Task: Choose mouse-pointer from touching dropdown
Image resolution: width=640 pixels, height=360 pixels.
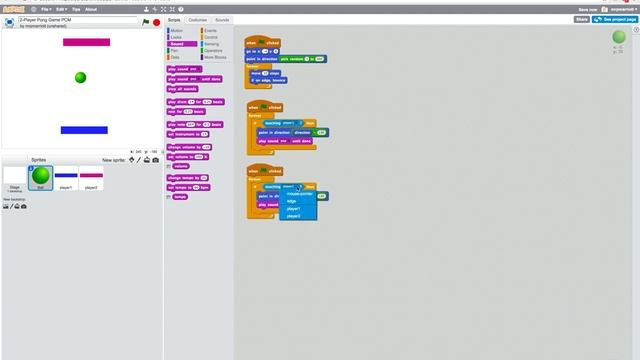Action: click(299, 194)
